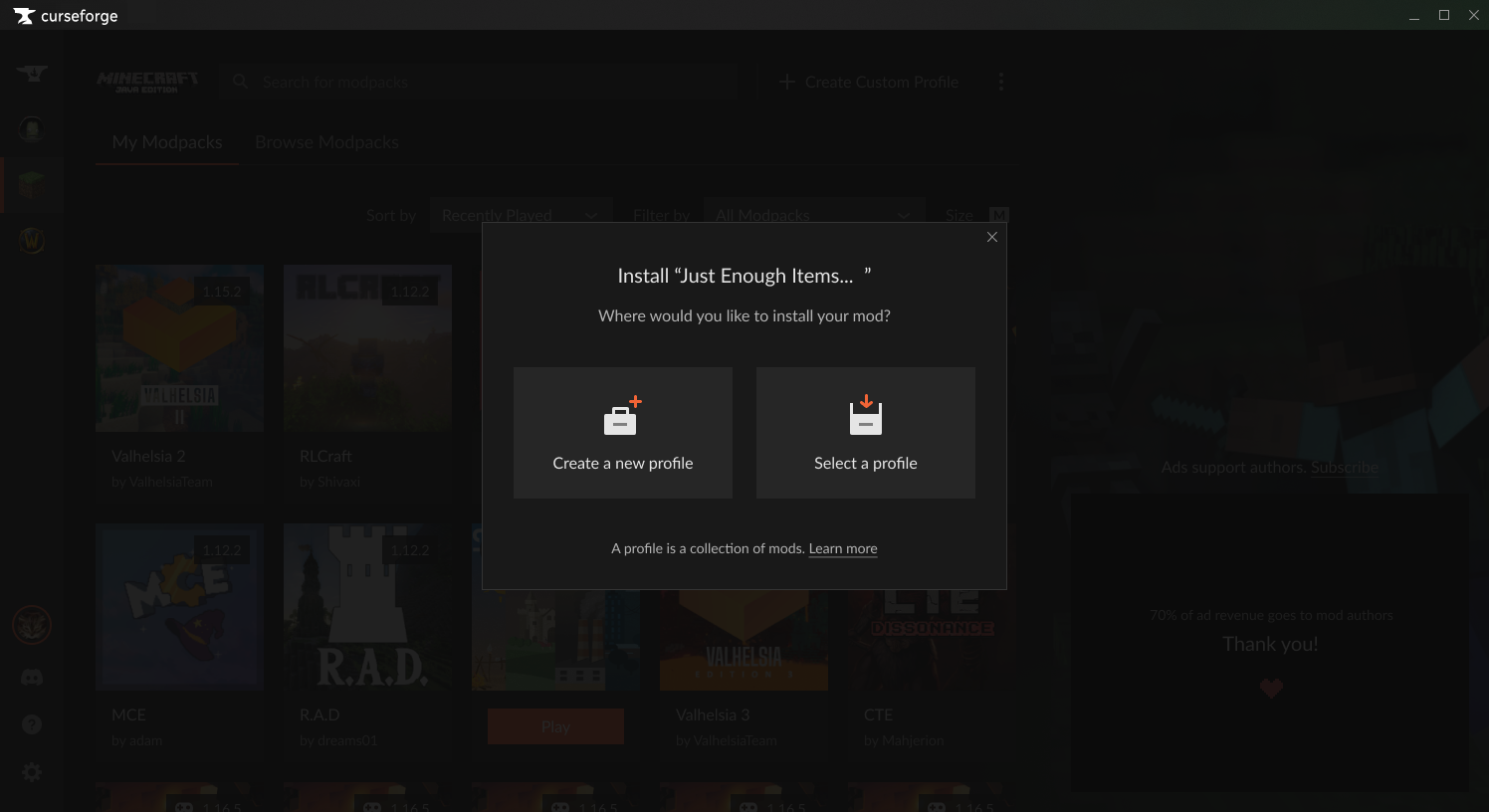Switch to Browse Modpacks tab
Screen dimensions: 1489x812
tap(326, 142)
